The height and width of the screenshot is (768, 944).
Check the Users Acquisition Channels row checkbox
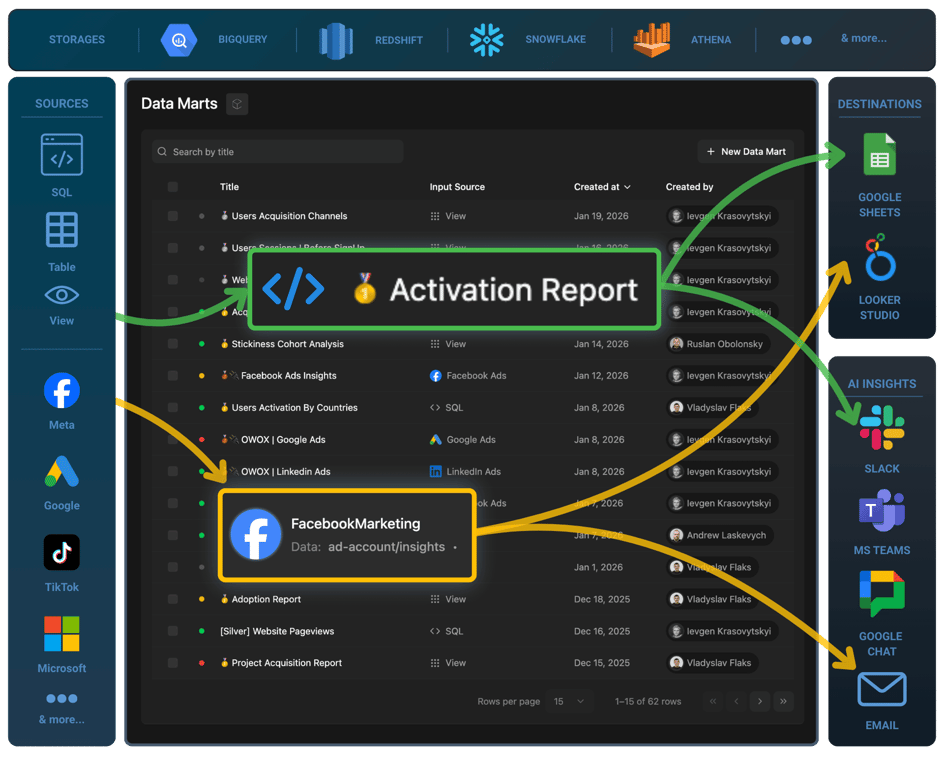pos(173,216)
